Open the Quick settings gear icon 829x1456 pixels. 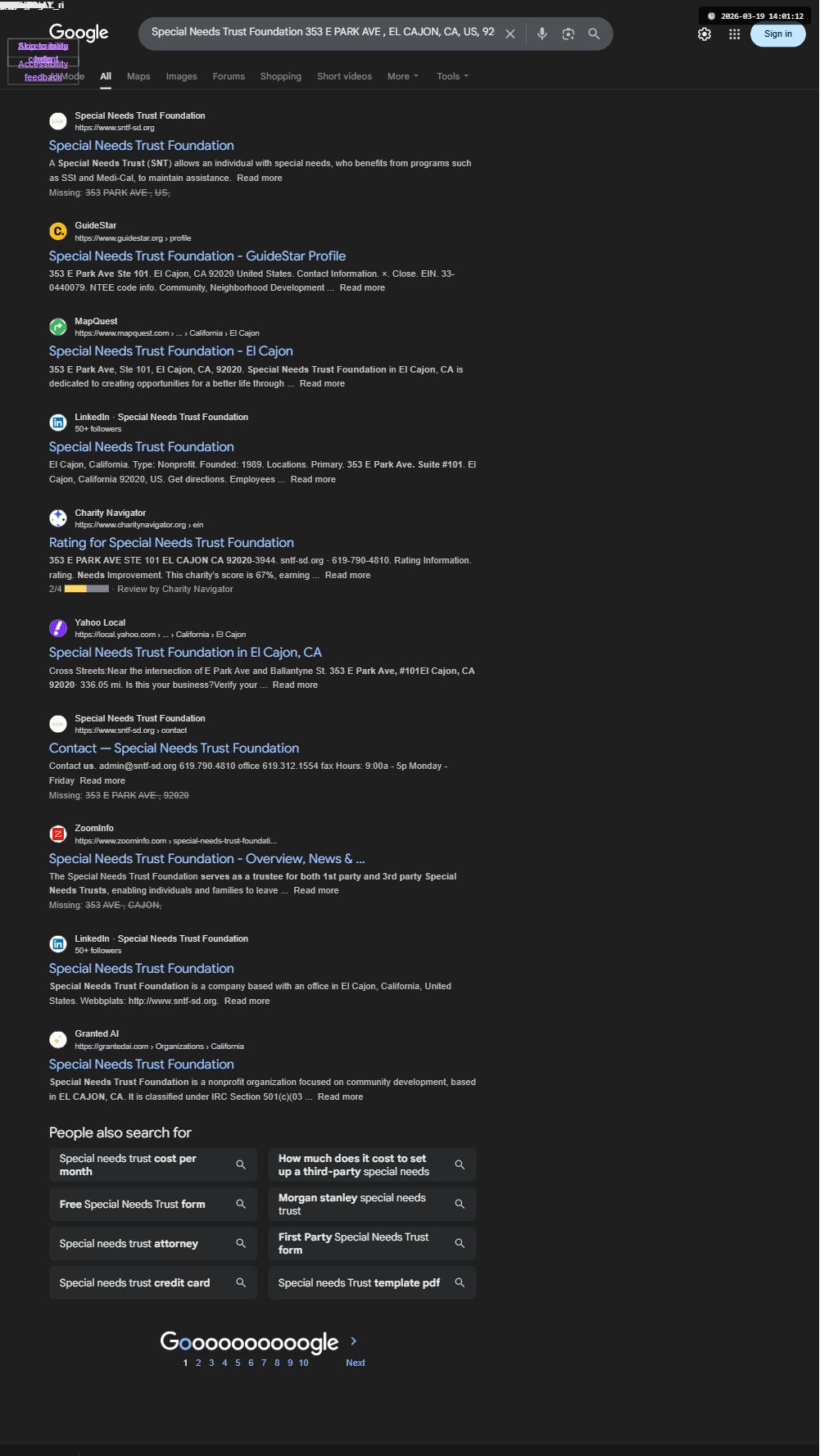(x=704, y=34)
